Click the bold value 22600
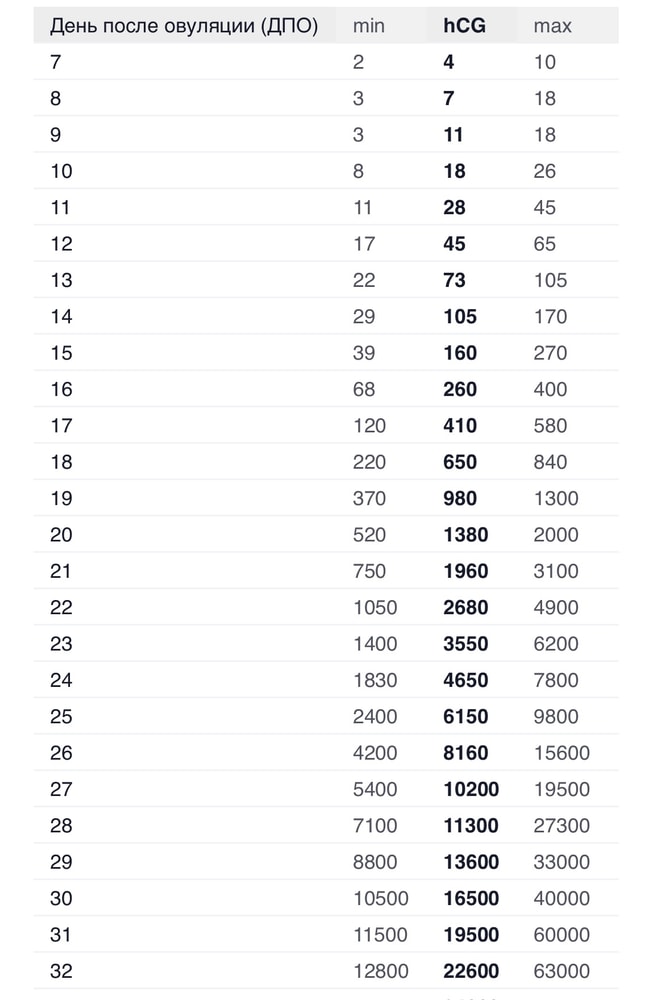The width and height of the screenshot is (653, 1000). [x=471, y=971]
